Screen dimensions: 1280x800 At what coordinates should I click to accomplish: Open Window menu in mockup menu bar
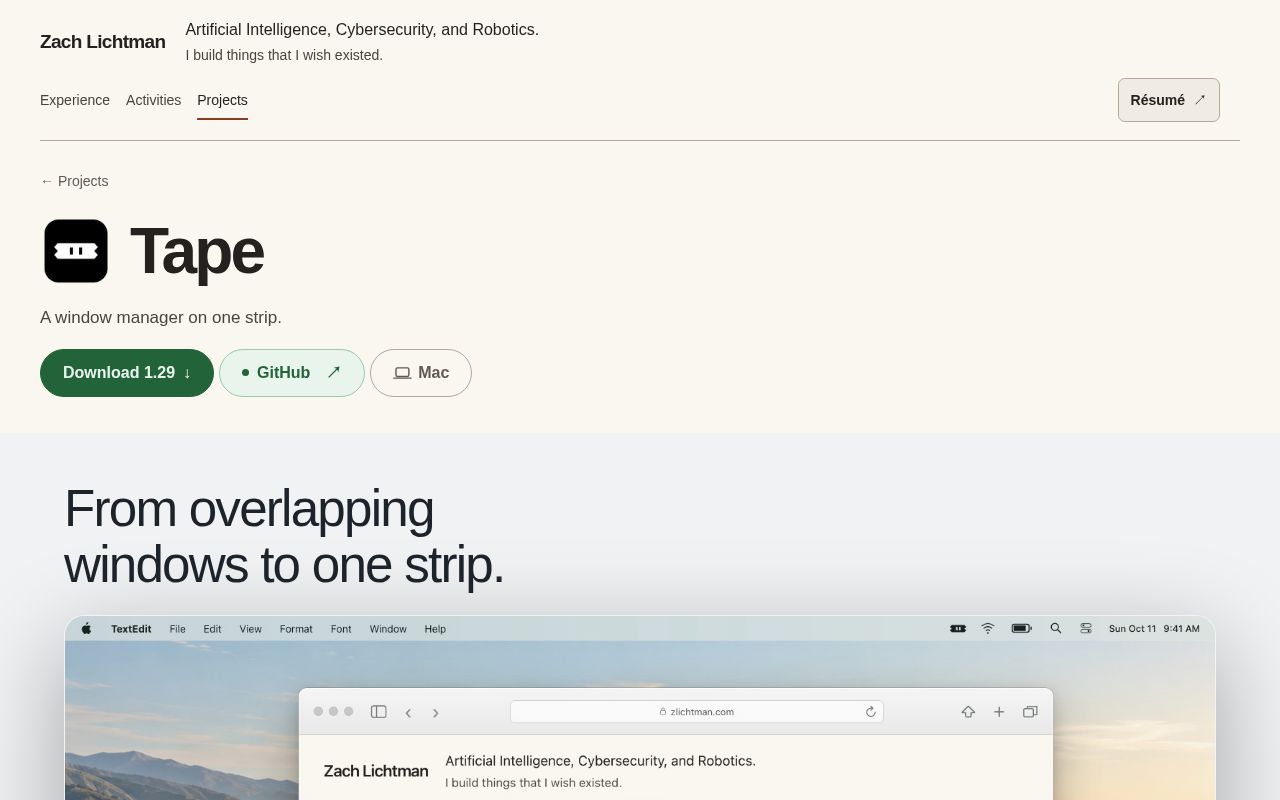click(388, 629)
